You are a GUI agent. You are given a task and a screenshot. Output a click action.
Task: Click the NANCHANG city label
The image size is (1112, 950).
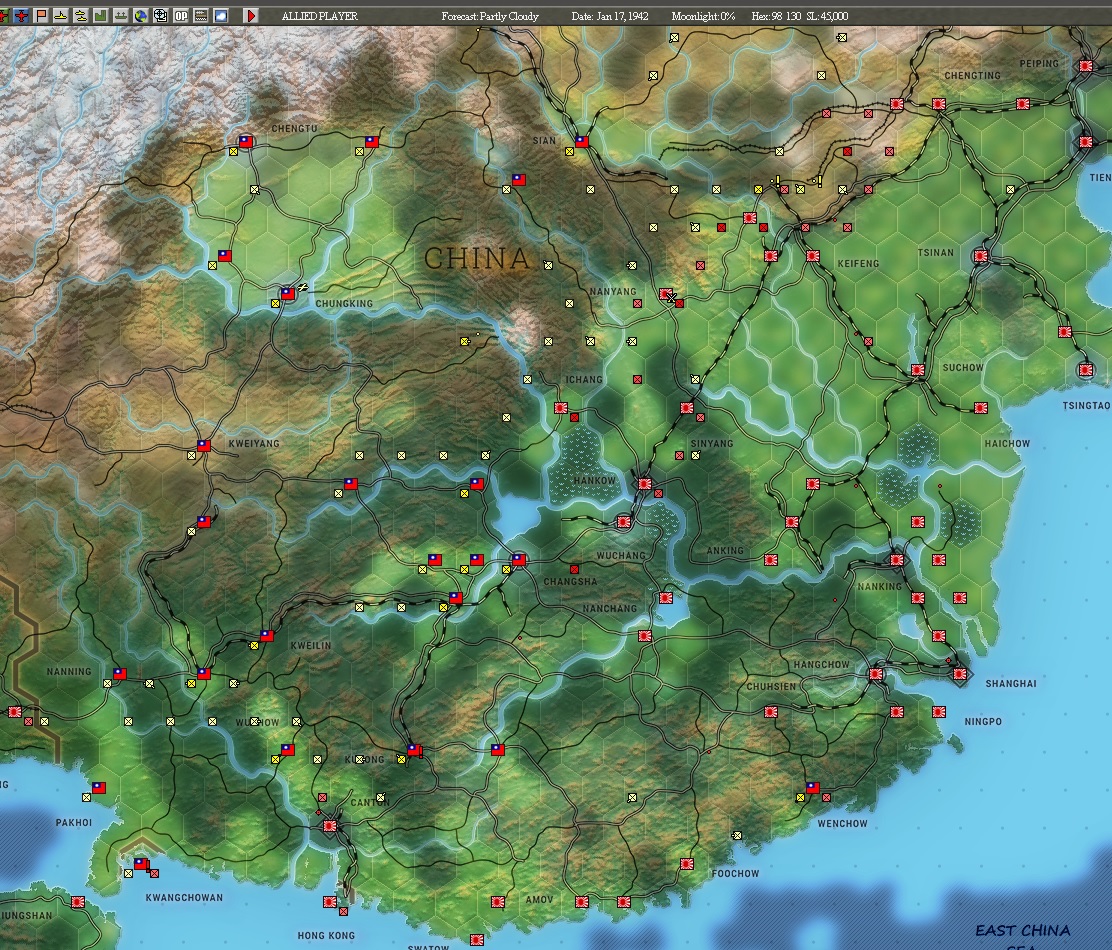coord(610,608)
